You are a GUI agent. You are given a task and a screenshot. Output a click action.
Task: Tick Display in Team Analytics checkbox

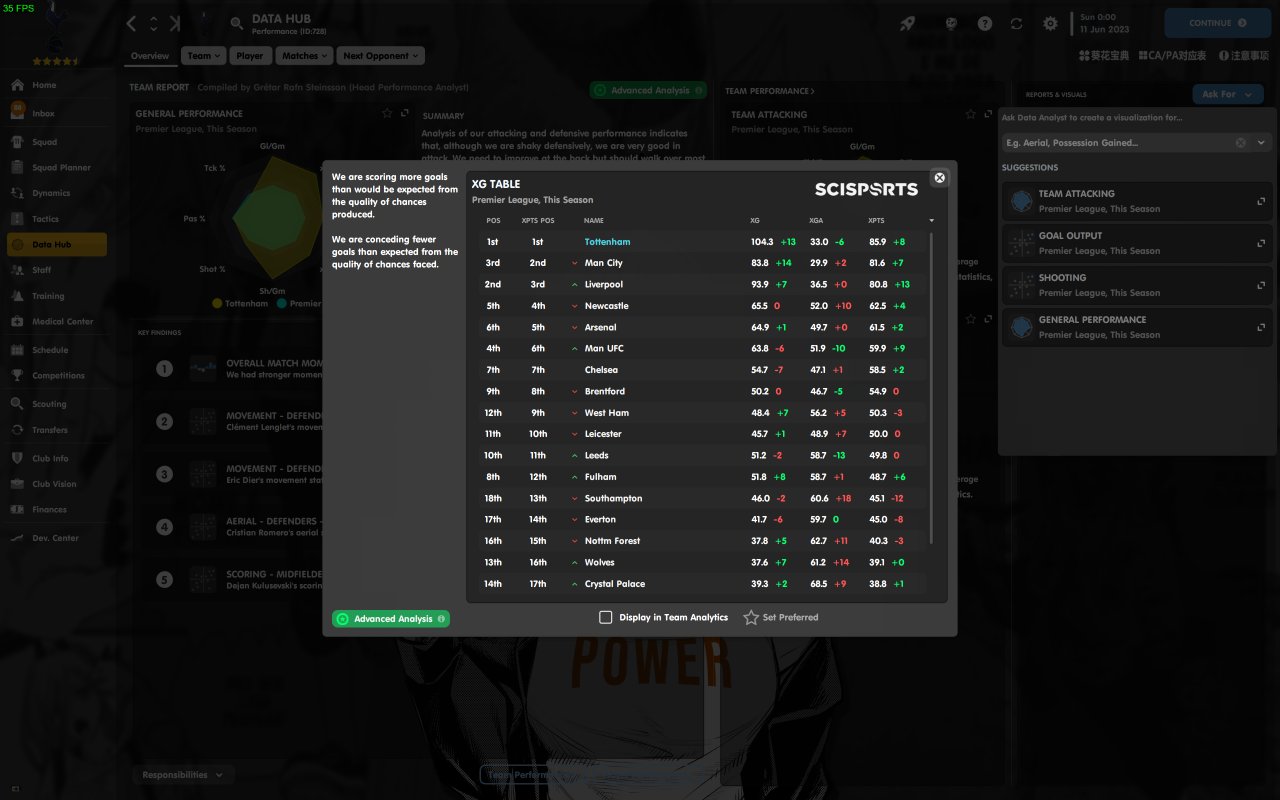pos(605,618)
